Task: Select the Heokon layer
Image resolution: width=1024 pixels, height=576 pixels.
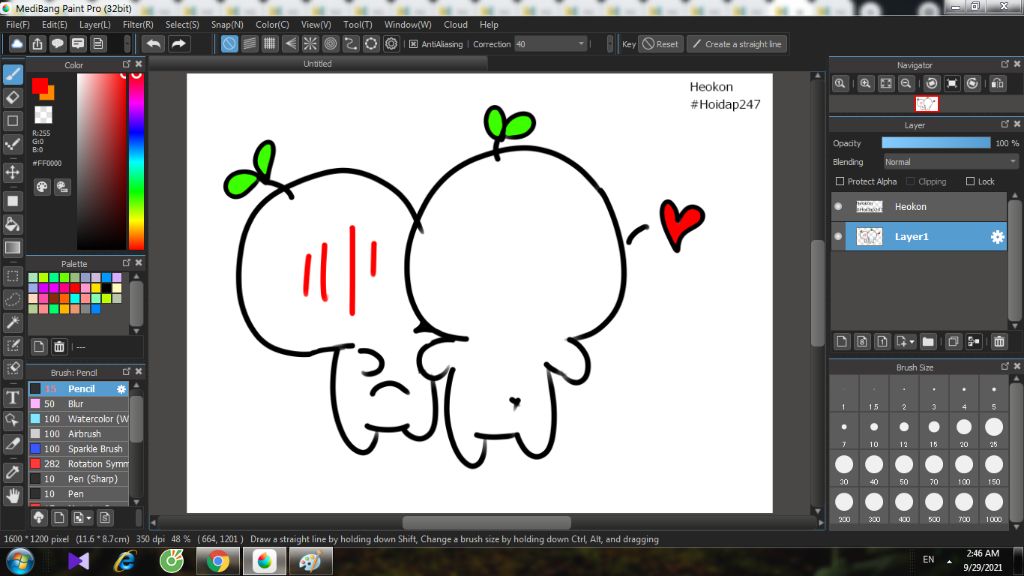Action: tap(920, 206)
